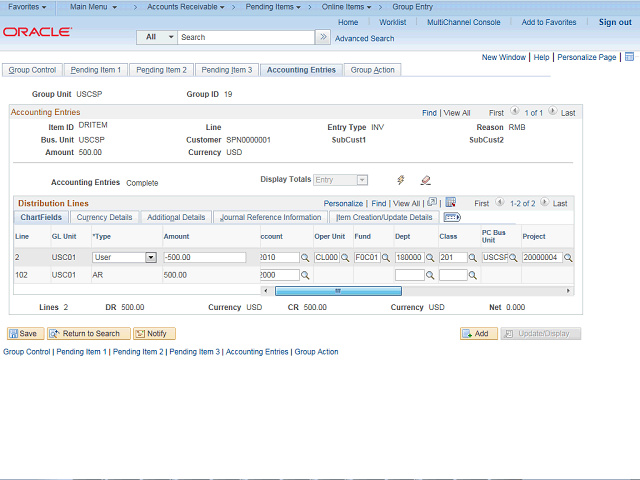Open Oper Unit lookup for CL000

coord(345,258)
